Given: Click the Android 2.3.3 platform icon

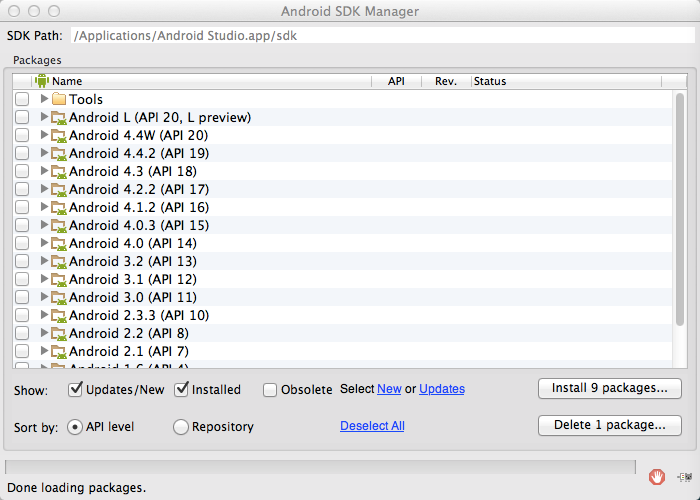Looking at the screenshot, I should [59, 315].
